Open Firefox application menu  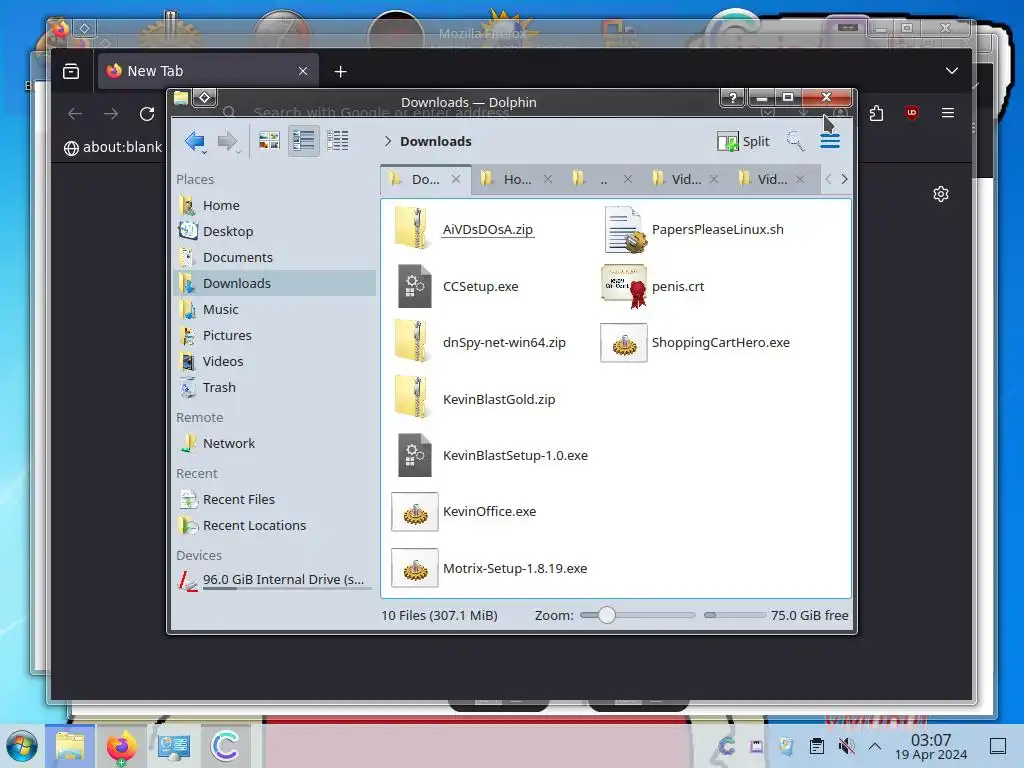pyautogui.click(x=948, y=113)
